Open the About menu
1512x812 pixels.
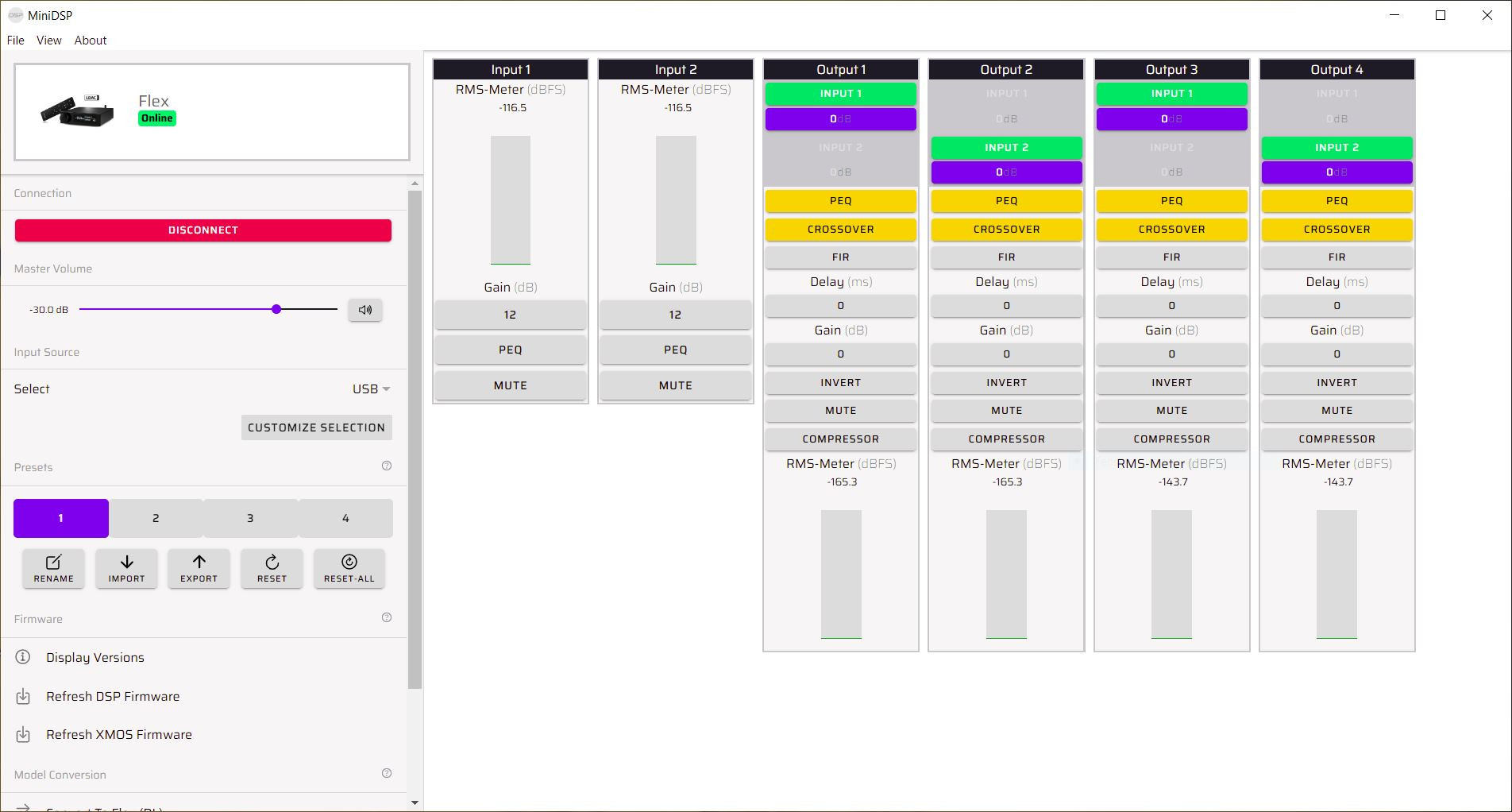pyautogui.click(x=91, y=41)
